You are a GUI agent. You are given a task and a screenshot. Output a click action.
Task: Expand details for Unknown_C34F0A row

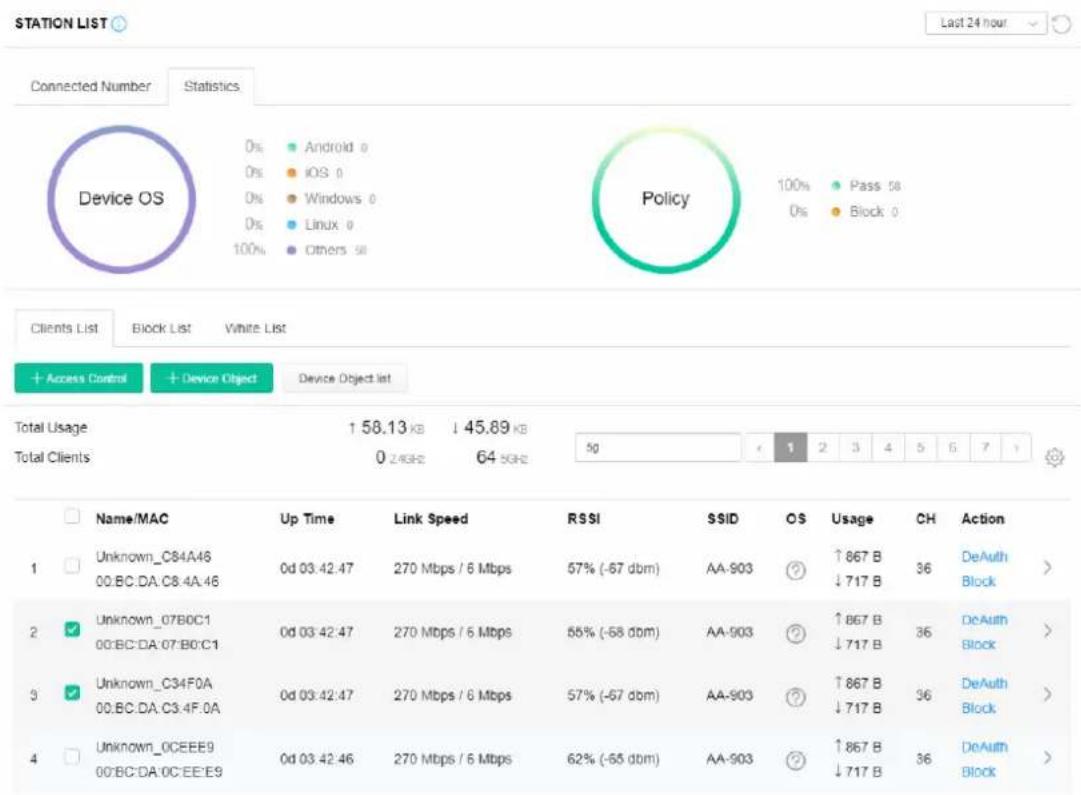(x=1047, y=694)
